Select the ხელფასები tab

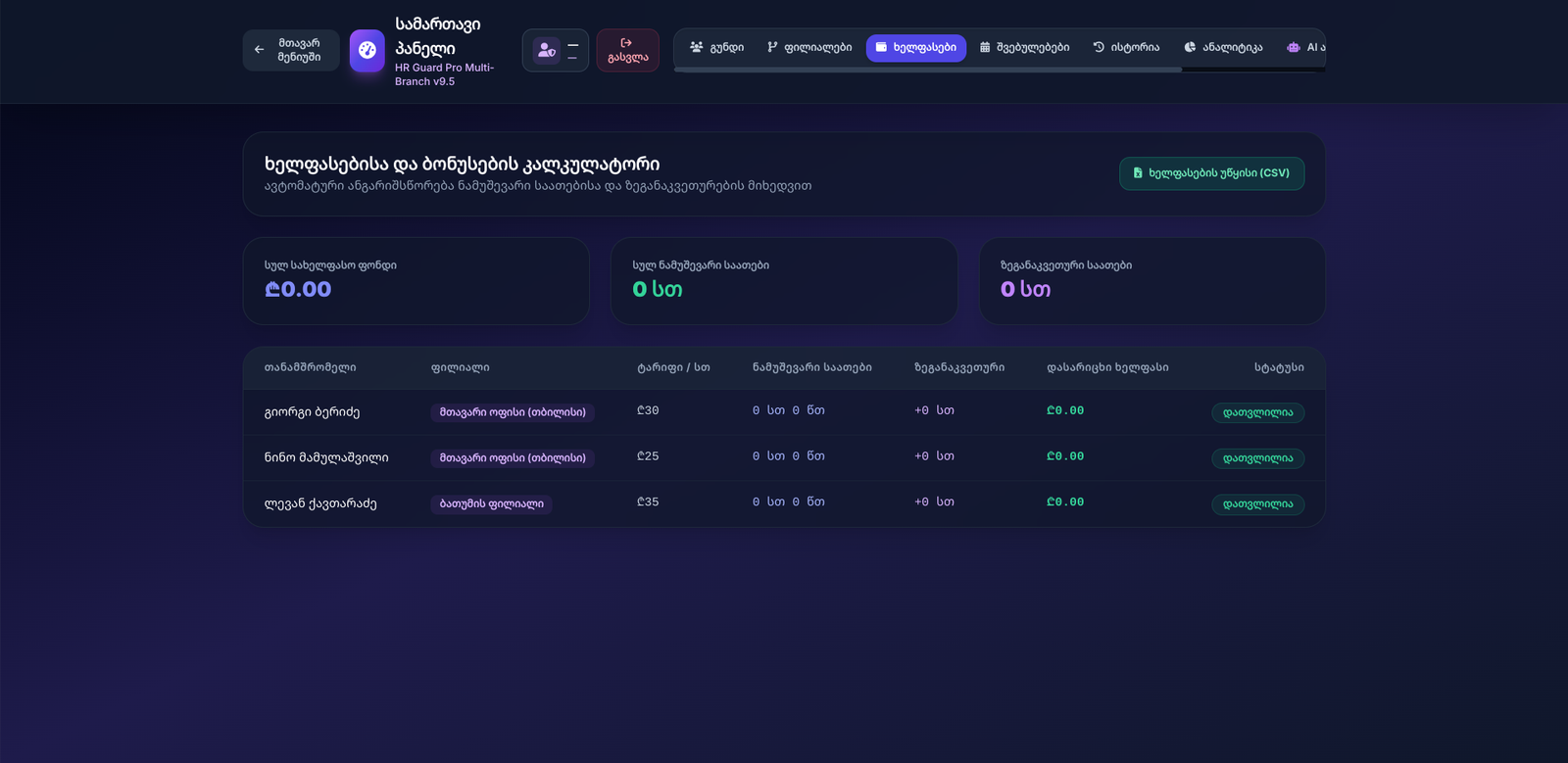[x=916, y=47]
